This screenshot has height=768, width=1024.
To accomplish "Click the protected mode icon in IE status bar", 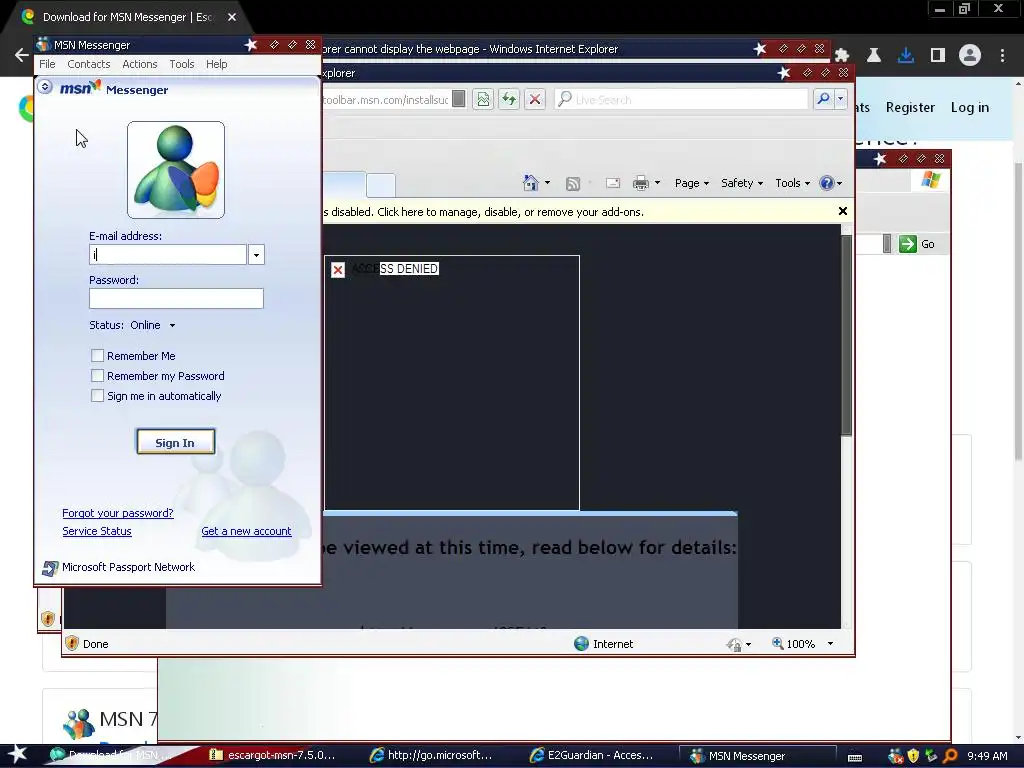I will click(x=733, y=645).
